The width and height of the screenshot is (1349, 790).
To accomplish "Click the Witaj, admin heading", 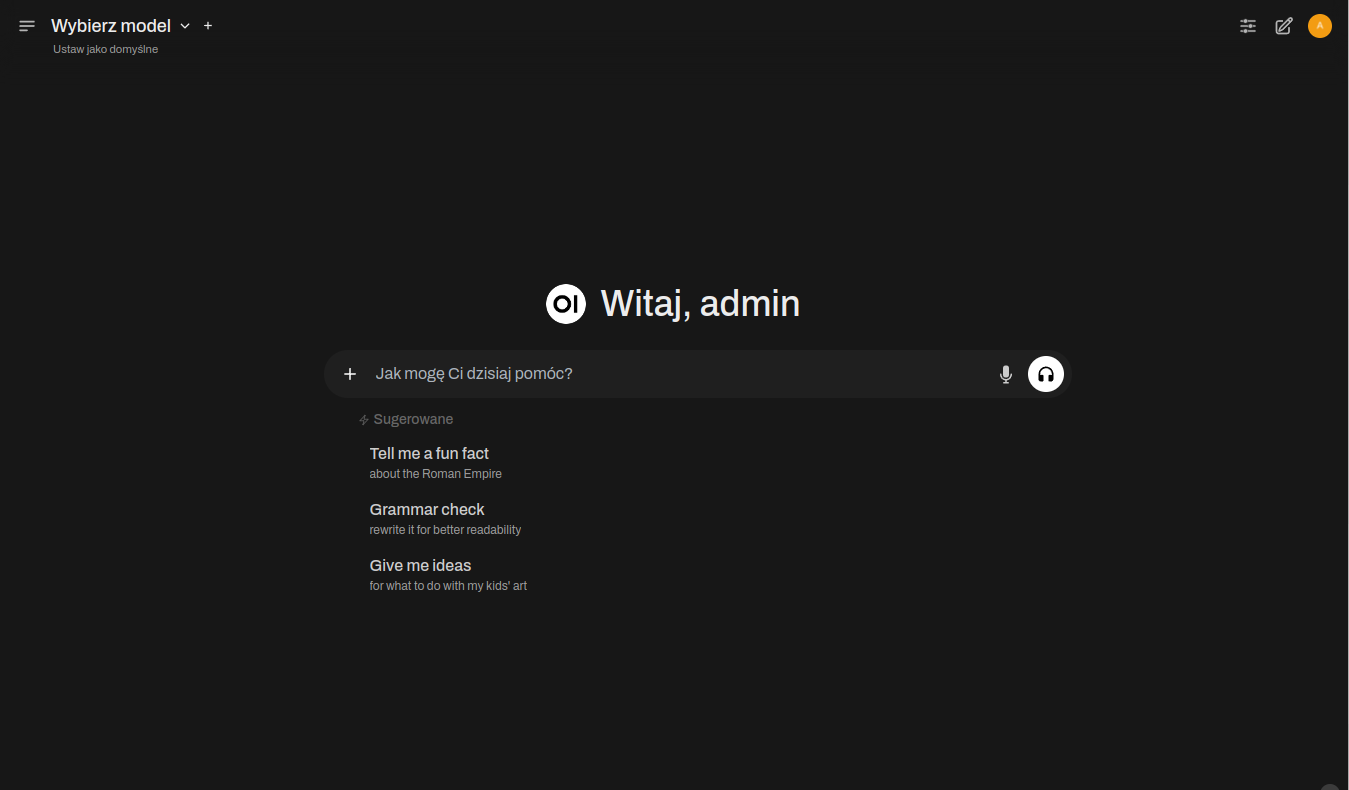I will (700, 304).
